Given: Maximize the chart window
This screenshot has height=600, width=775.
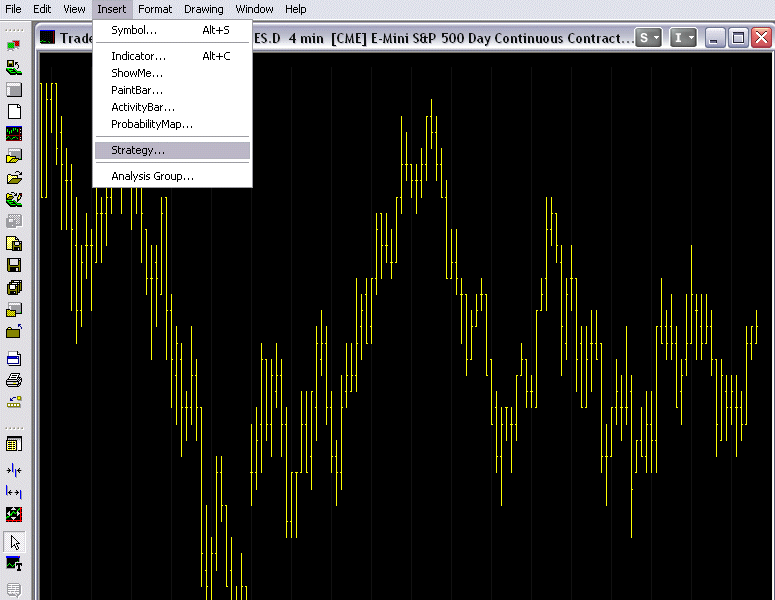Looking at the screenshot, I should click(738, 38).
